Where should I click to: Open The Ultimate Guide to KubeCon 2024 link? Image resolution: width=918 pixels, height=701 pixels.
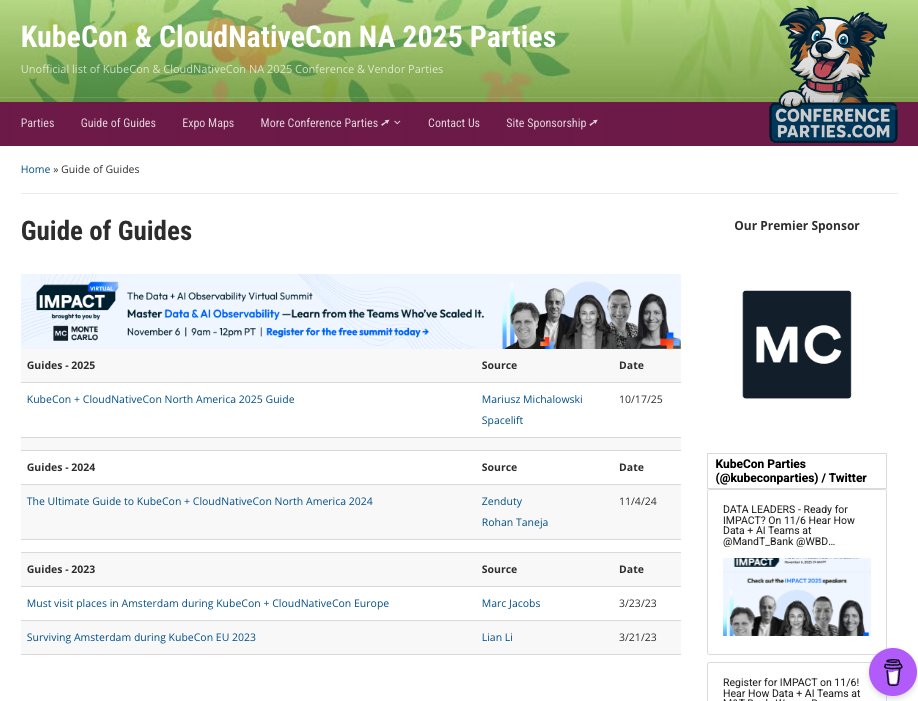tap(200, 501)
